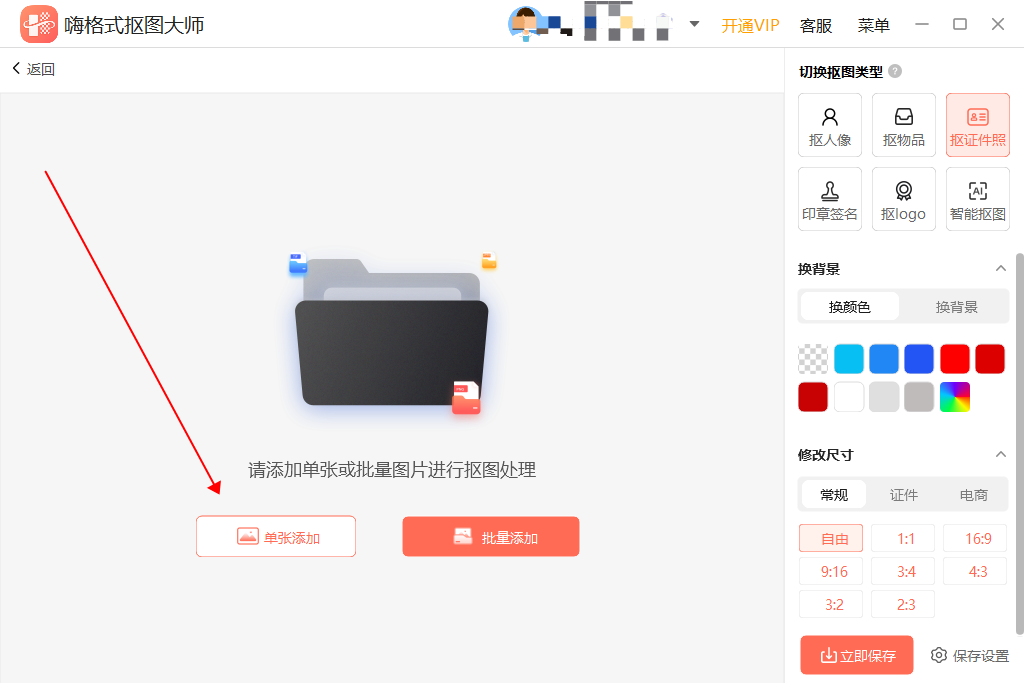Open the rainbow custom color picker
Image resolution: width=1024 pixels, height=683 pixels.
click(x=955, y=397)
